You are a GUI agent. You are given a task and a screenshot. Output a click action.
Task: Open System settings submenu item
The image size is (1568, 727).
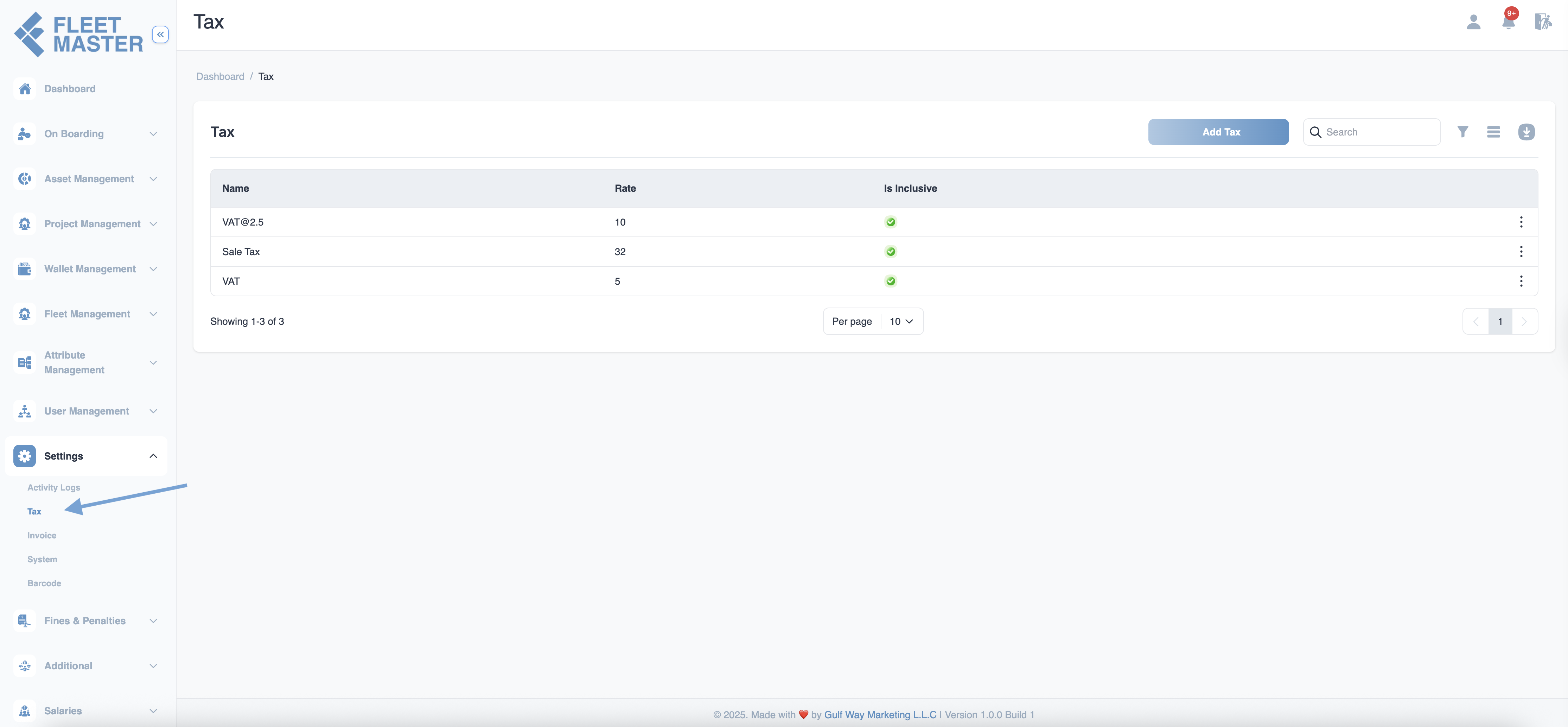42,560
